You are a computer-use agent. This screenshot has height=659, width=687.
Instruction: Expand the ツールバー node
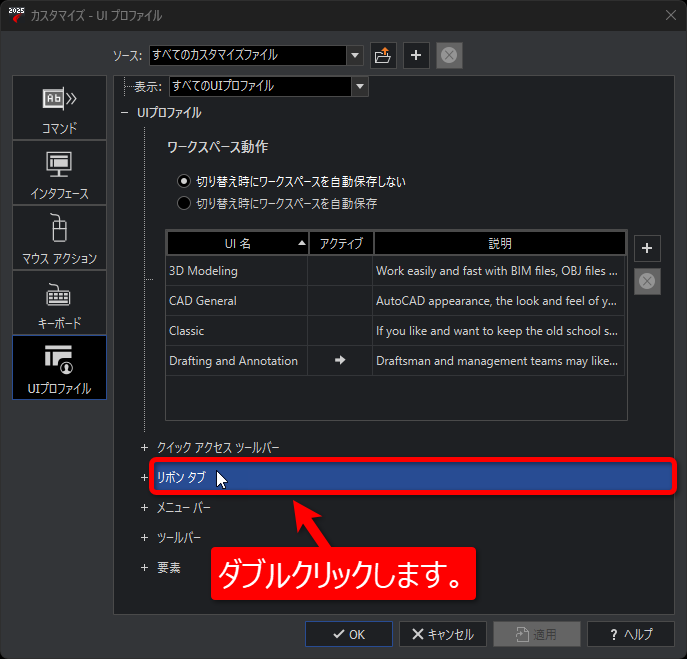click(144, 537)
